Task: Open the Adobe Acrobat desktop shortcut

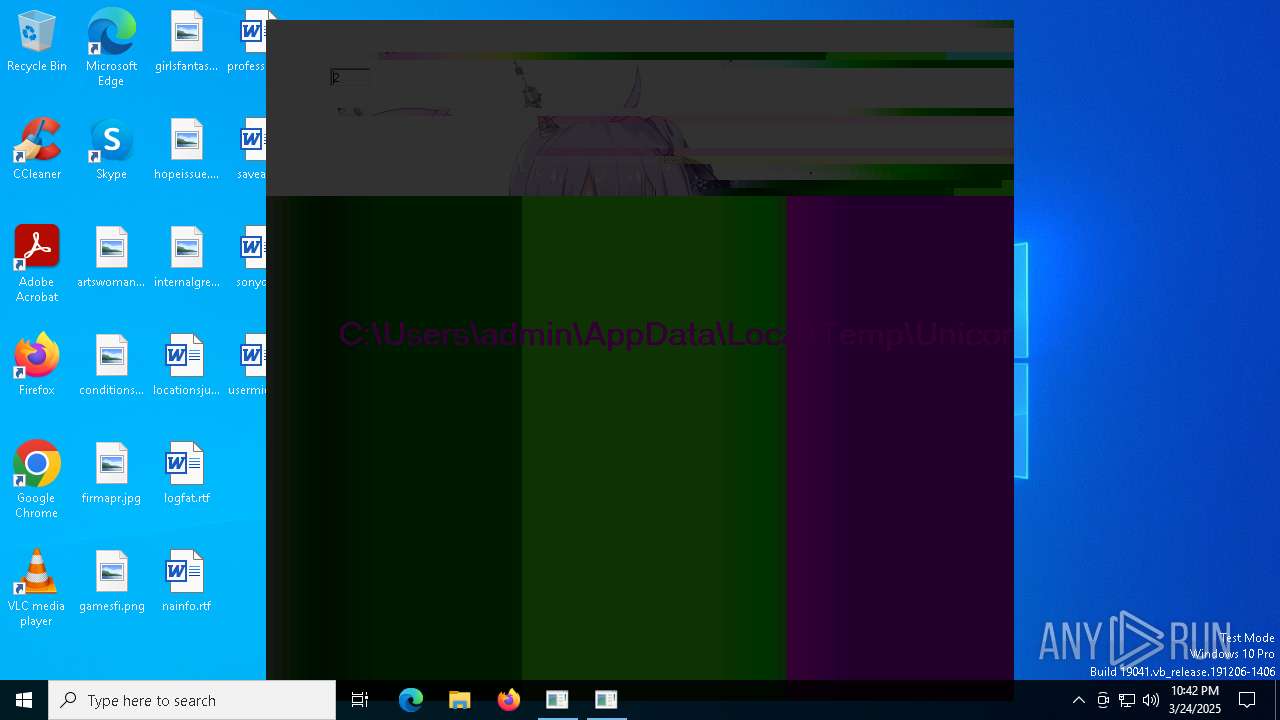Action: coord(37,264)
